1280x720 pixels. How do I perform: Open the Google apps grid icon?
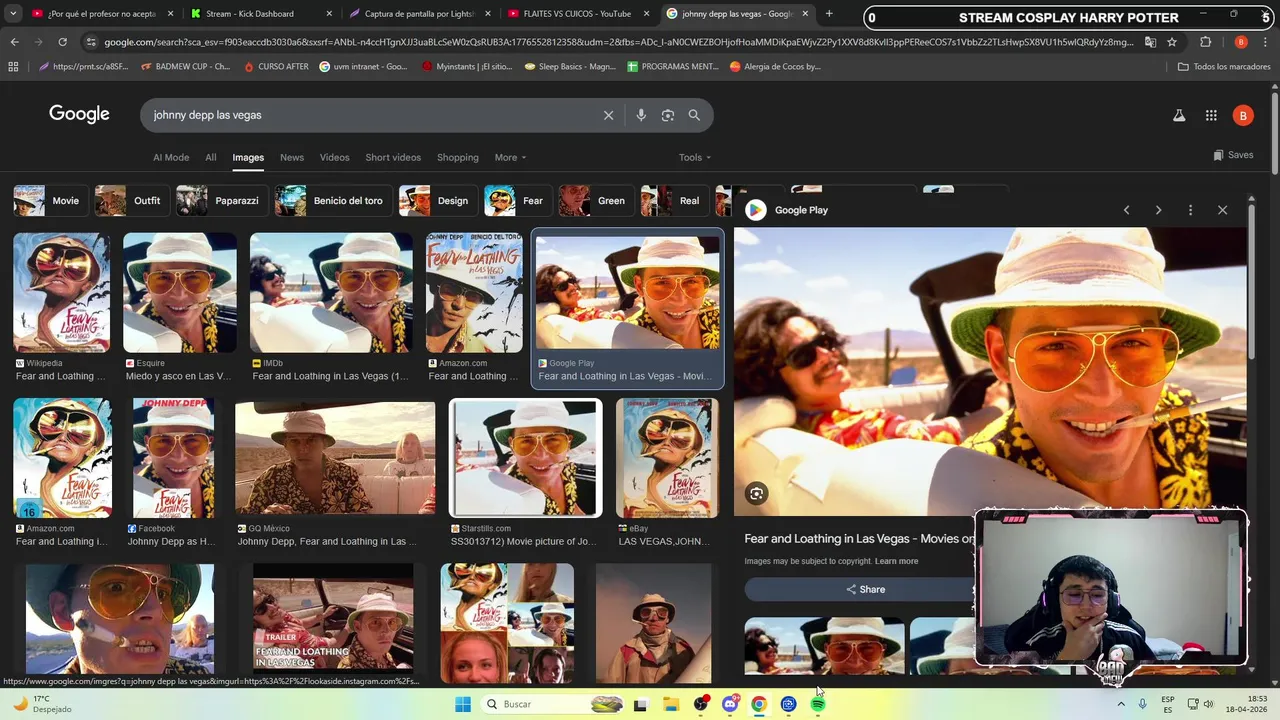coord(1211,115)
